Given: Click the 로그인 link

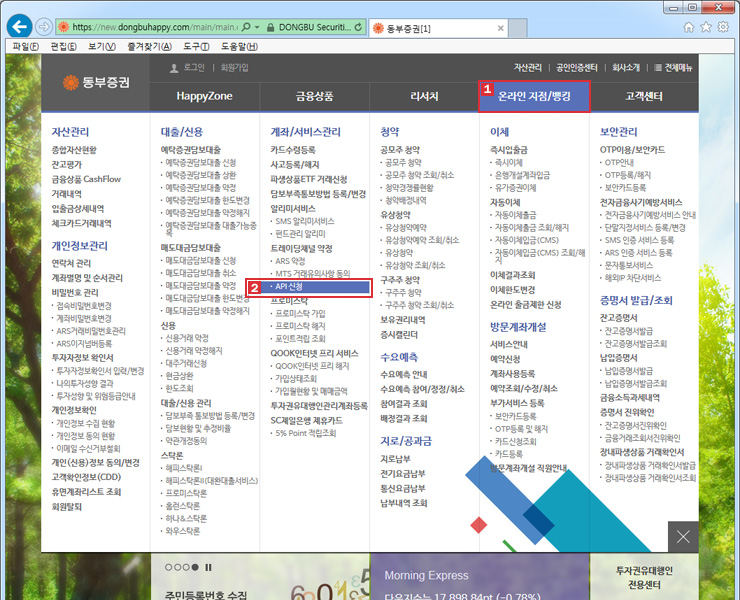Looking at the screenshot, I should coord(194,68).
